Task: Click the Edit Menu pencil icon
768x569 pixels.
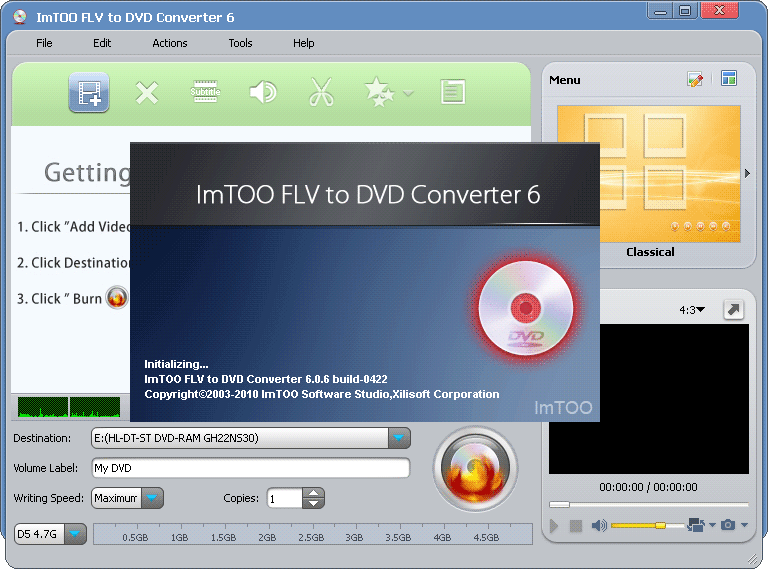Action: pos(695,79)
